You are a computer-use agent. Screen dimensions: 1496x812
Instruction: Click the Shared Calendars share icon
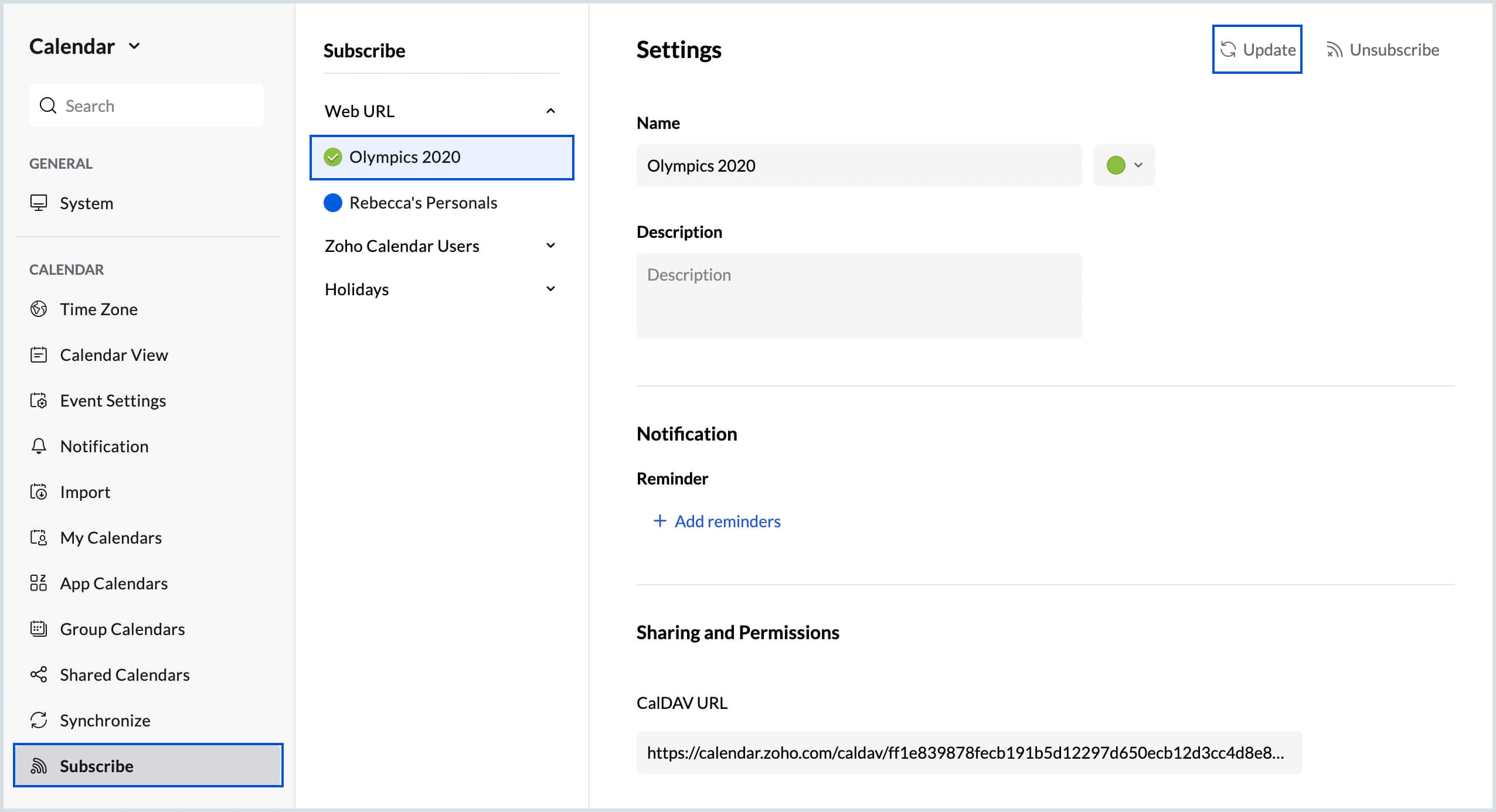(x=39, y=674)
